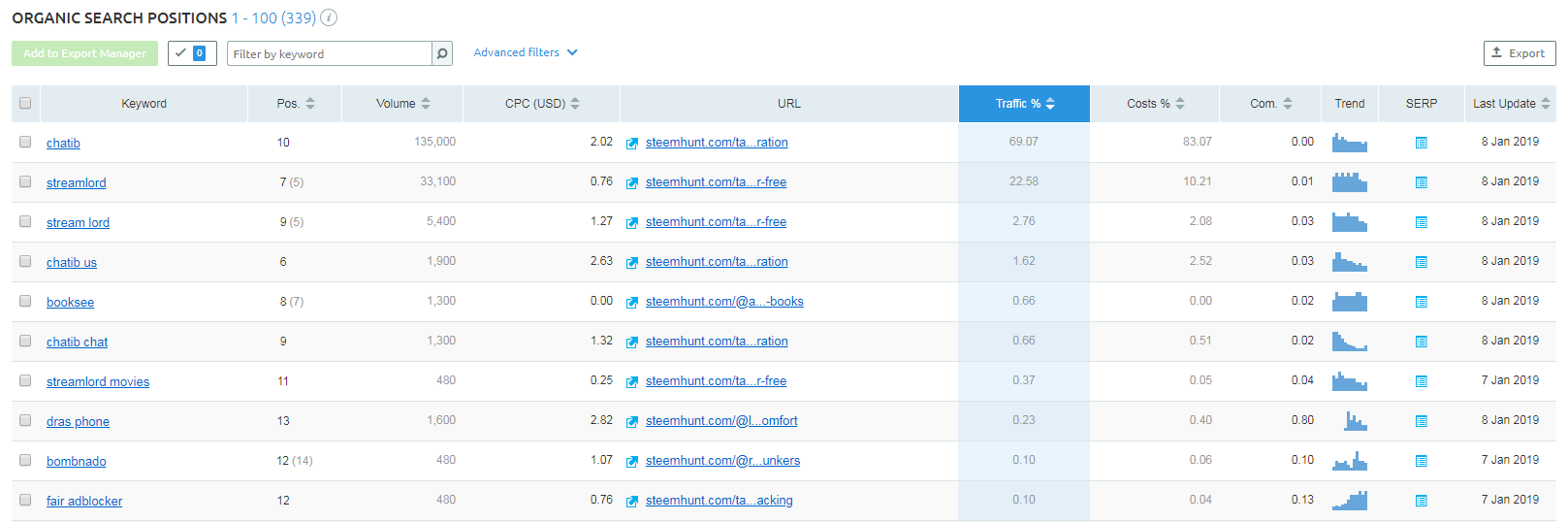Viewport: 1568px width, 522px height.
Task: Click the Keyword column header
Action: tap(144, 104)
